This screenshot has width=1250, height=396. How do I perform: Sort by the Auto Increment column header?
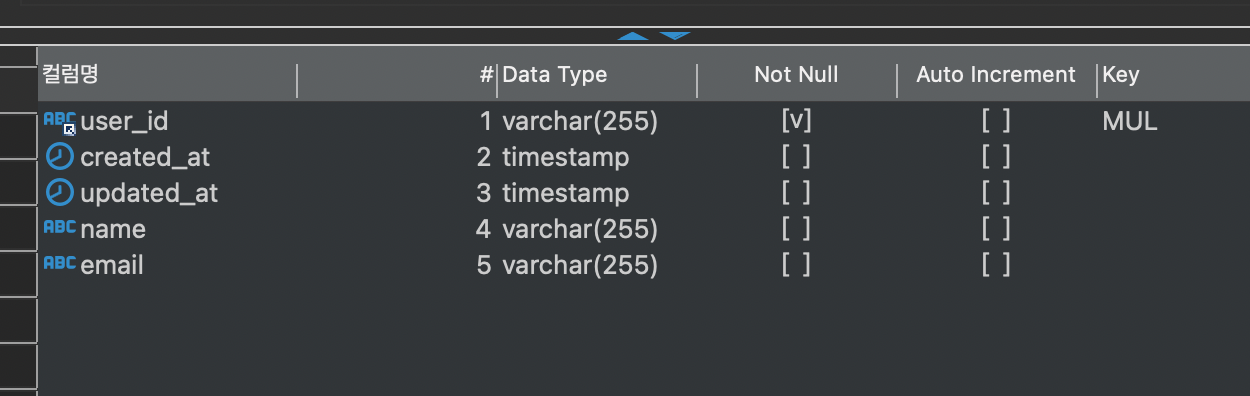996,75
